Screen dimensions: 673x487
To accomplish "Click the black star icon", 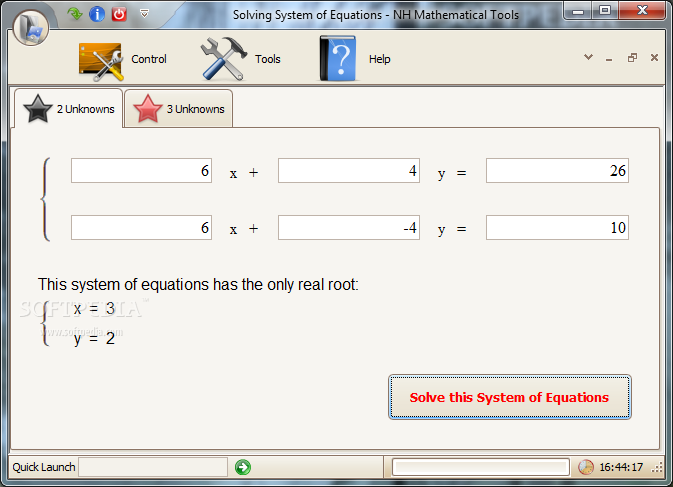I will click(38, 109).
